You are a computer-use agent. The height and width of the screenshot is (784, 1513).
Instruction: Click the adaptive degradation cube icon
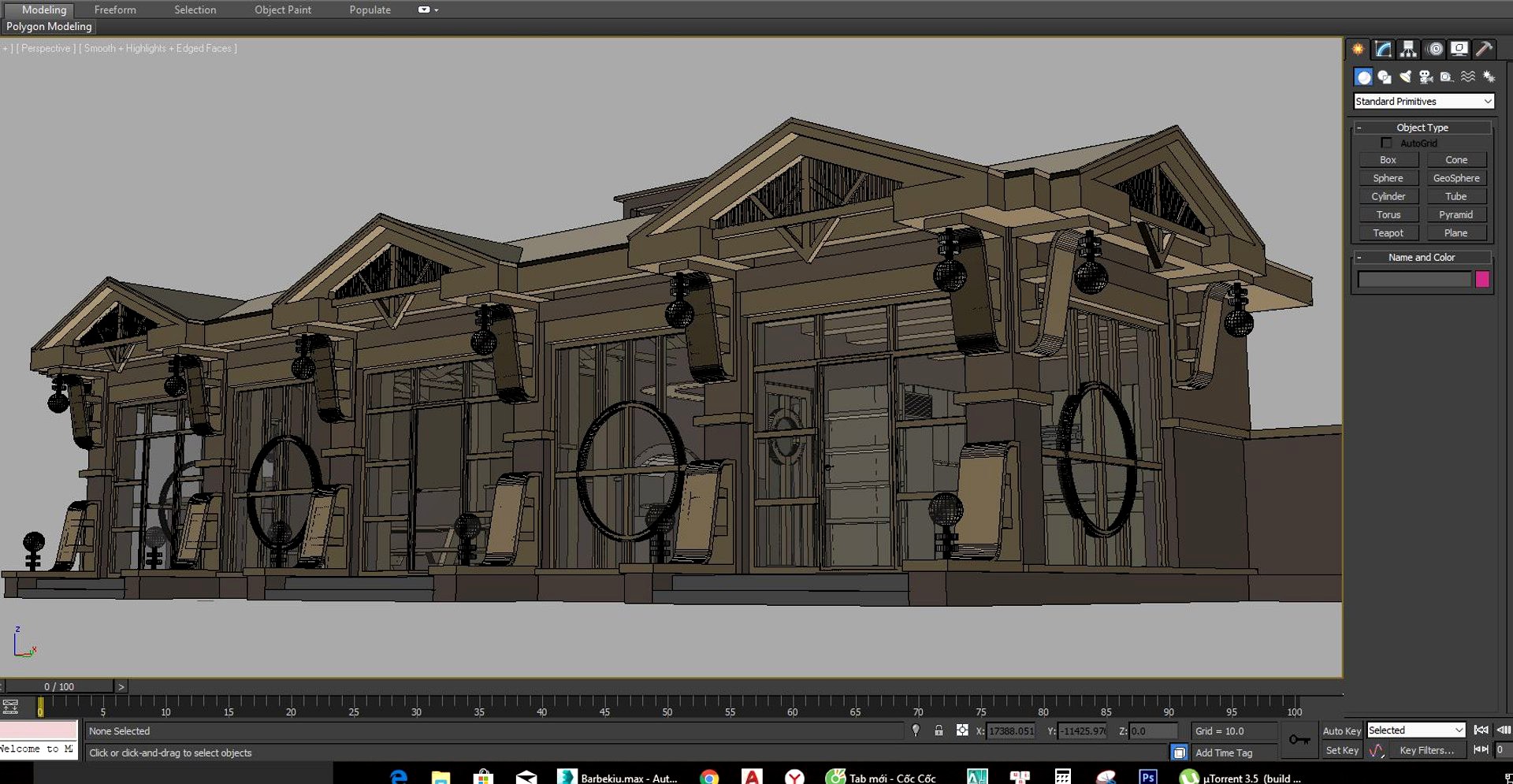[x=1179, y=752]
